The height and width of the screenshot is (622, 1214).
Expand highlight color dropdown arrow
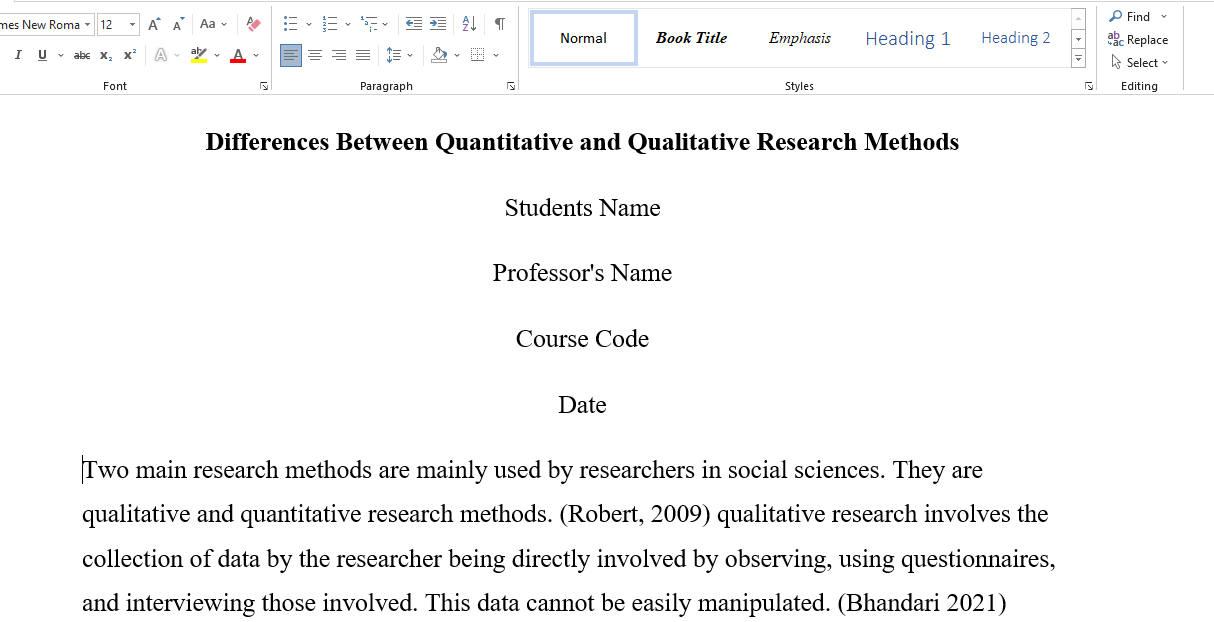click(216, 55)
